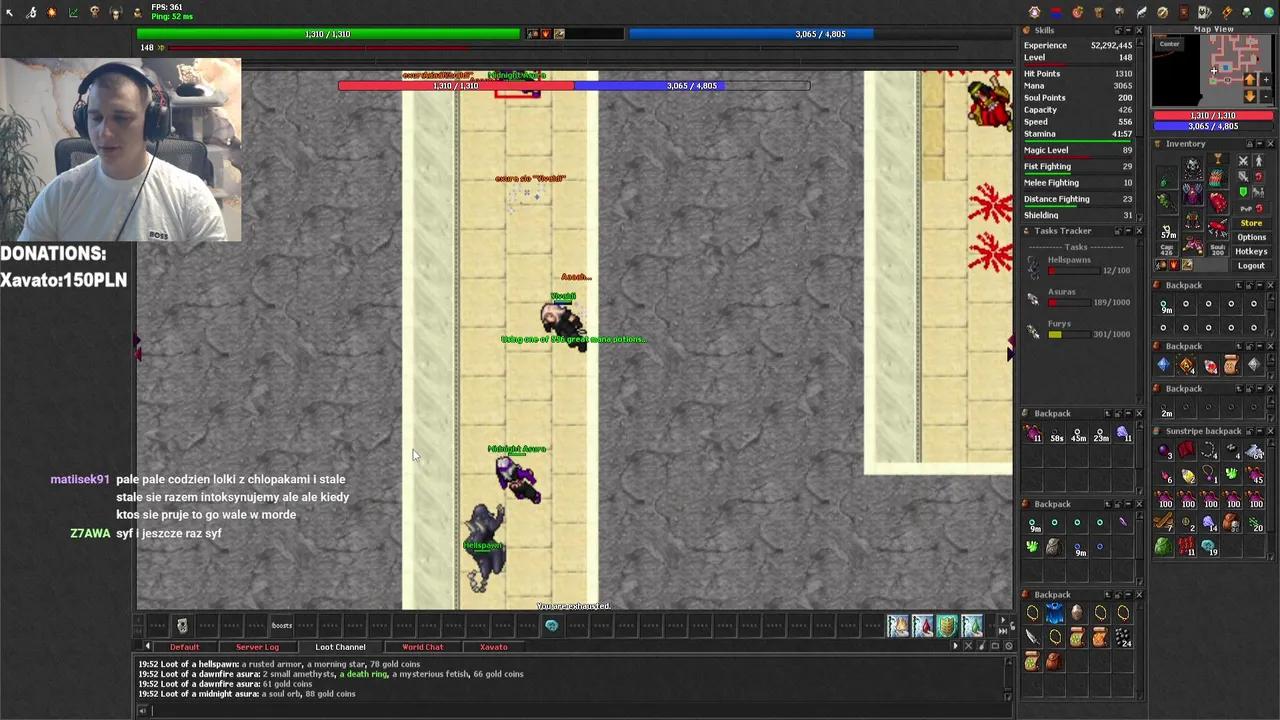
Task: Open the World Chat tab
Action: (422, 647)
